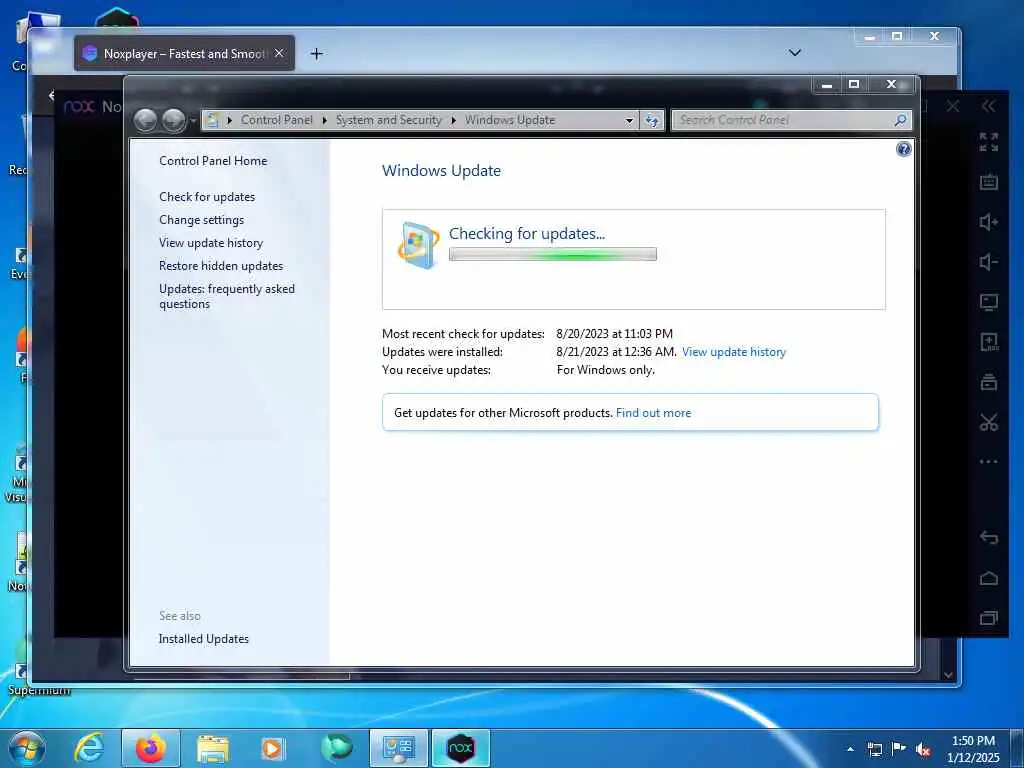Click the Back navigation arrow

click(145, 120)
